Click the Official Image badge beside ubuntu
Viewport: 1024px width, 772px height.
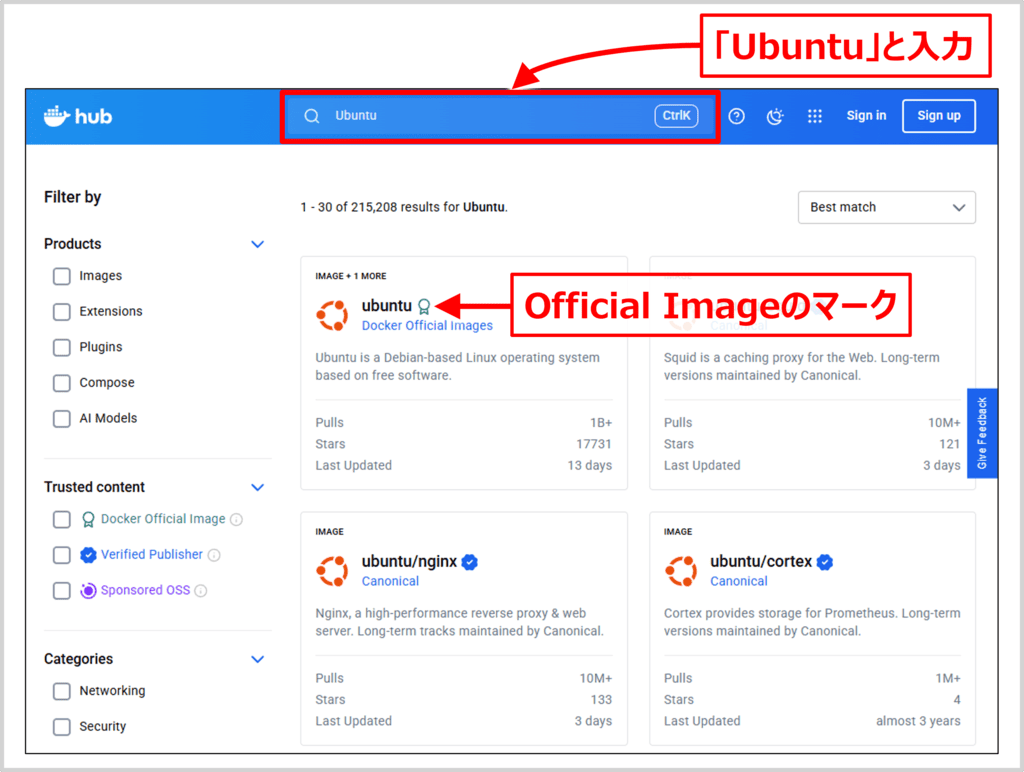click(426, 306)
